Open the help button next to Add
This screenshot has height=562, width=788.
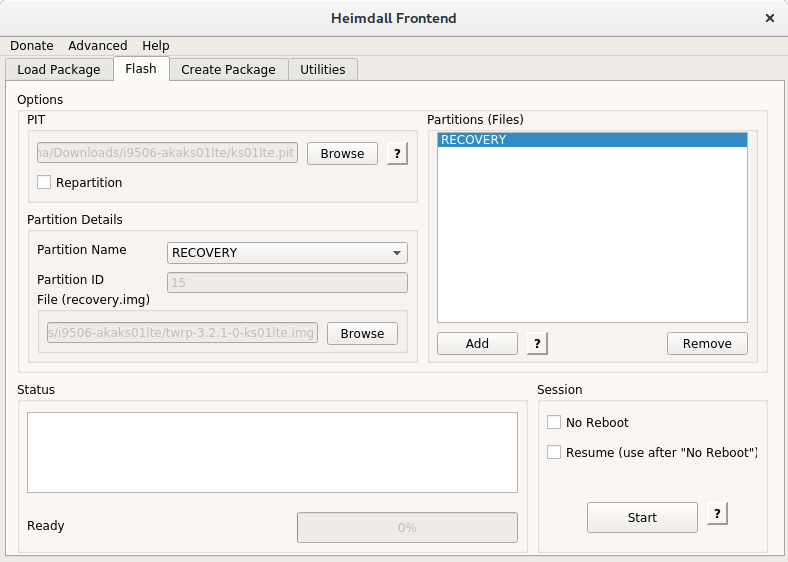[537, 343]
